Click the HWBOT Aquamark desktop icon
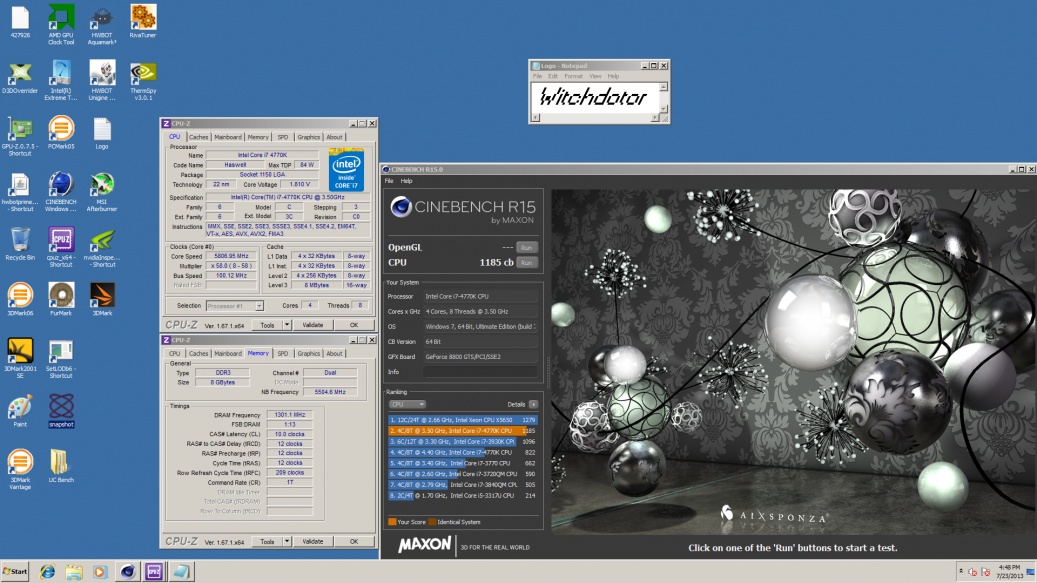Viewport: 1037px width, 583px height. 102,18
